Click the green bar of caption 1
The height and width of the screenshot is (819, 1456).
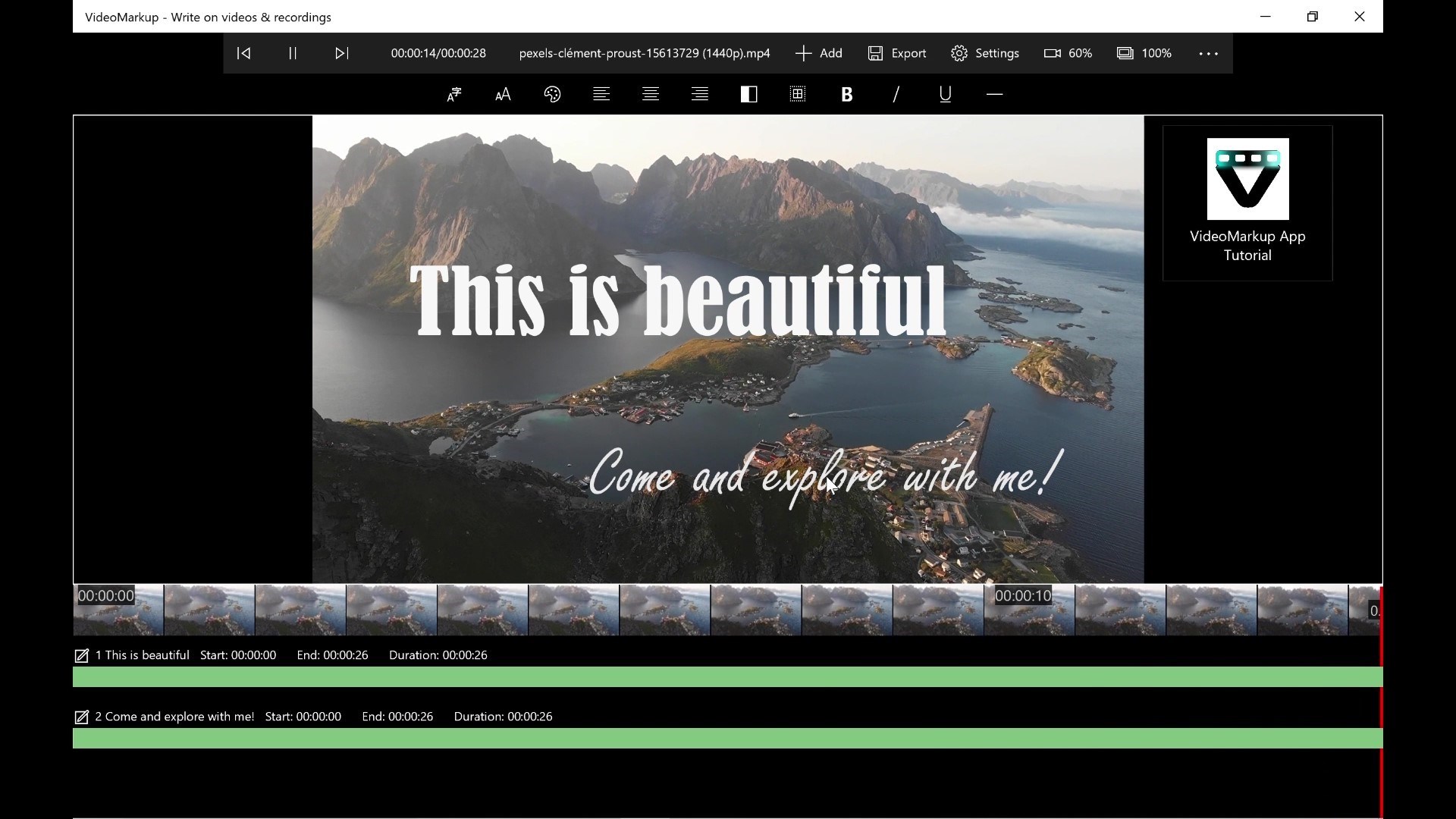(727, 677)
